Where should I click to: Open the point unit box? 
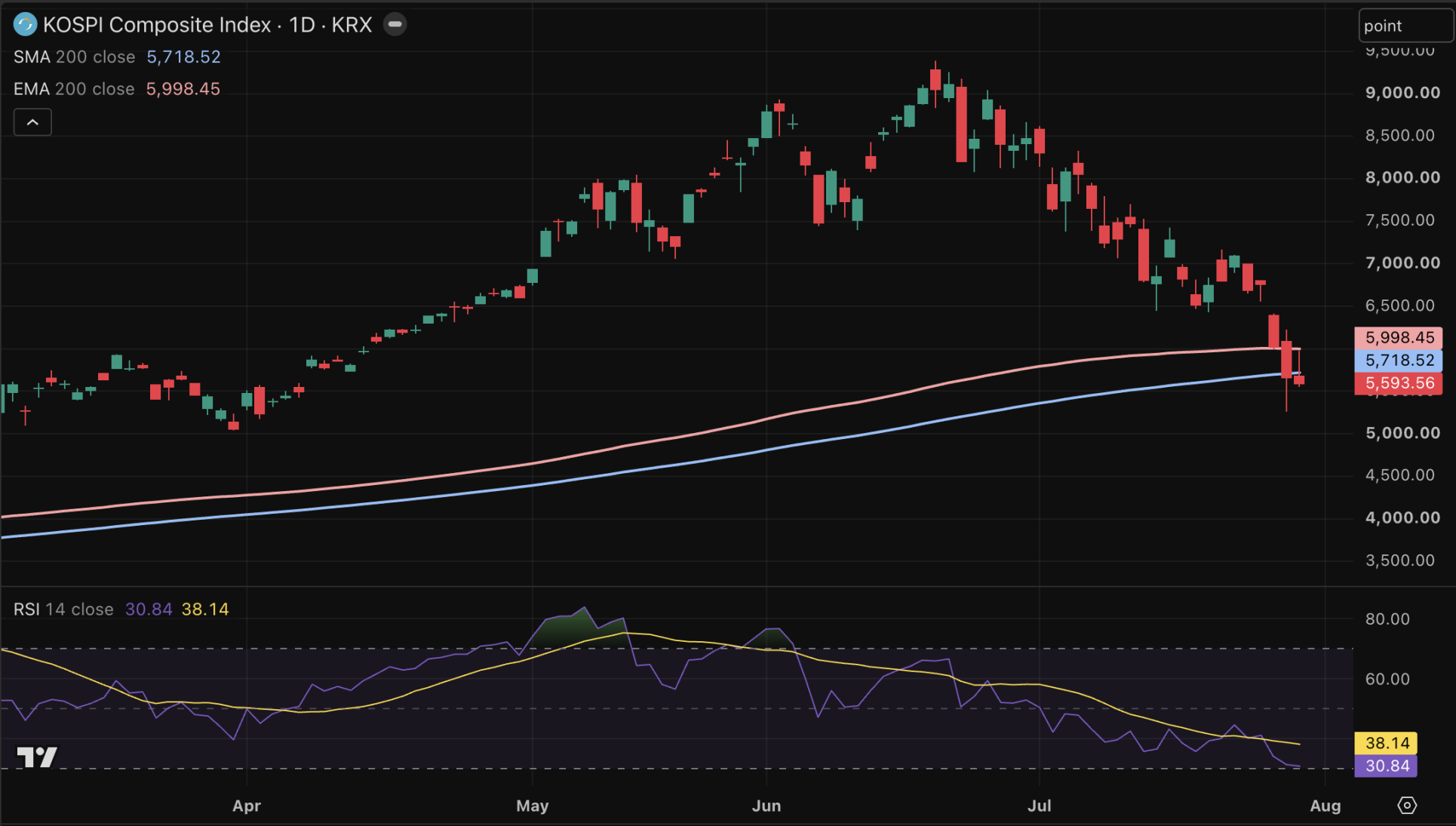(1405, 26)
